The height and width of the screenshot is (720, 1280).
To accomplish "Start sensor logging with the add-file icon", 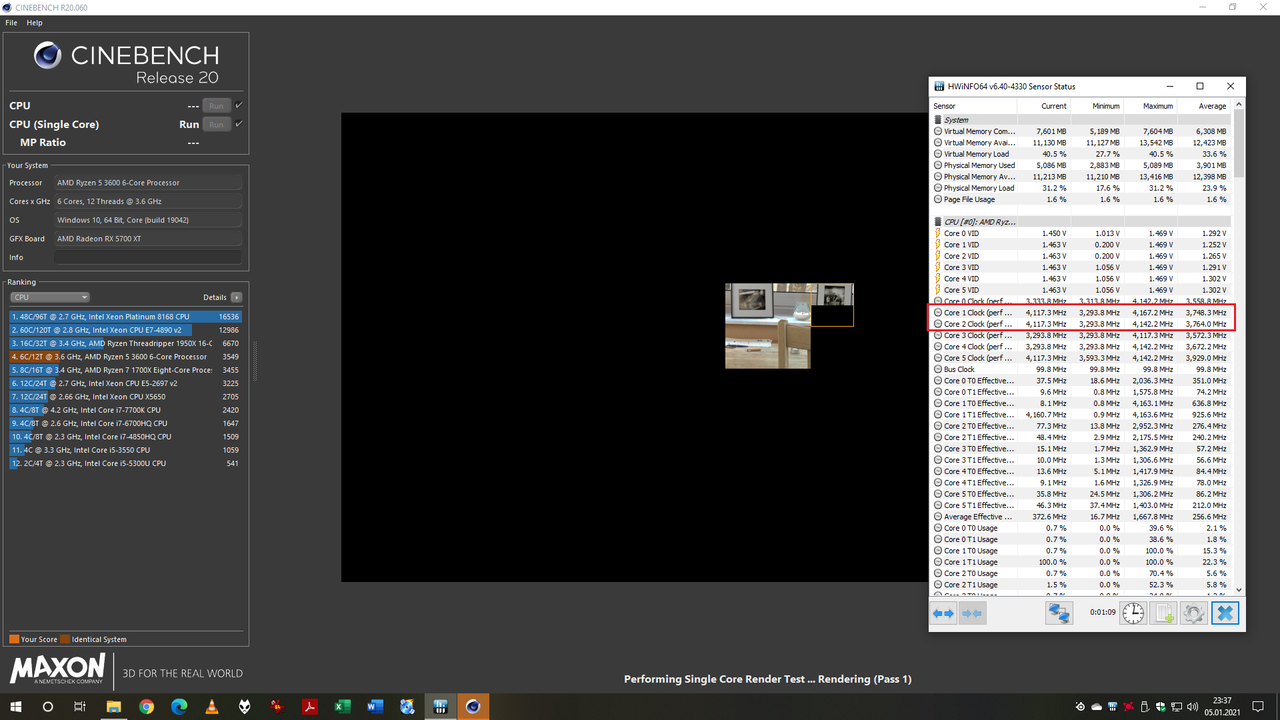I will click(x=1163, y=613).
